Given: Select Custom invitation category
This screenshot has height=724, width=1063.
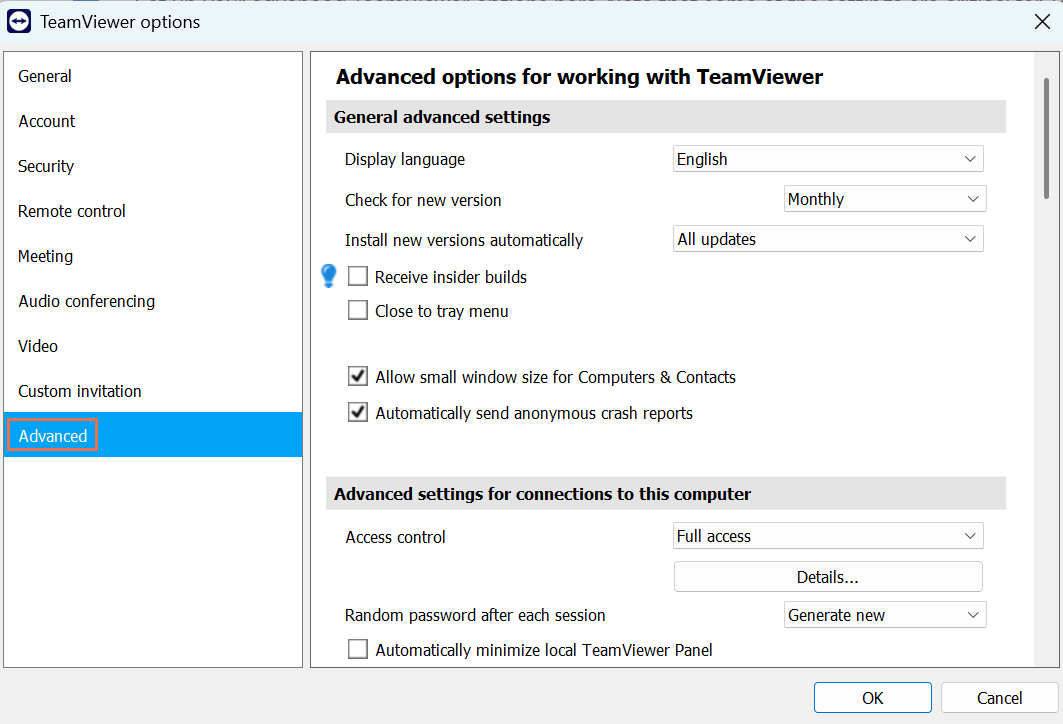Looking at the screenshot, I should pos(153,391).
